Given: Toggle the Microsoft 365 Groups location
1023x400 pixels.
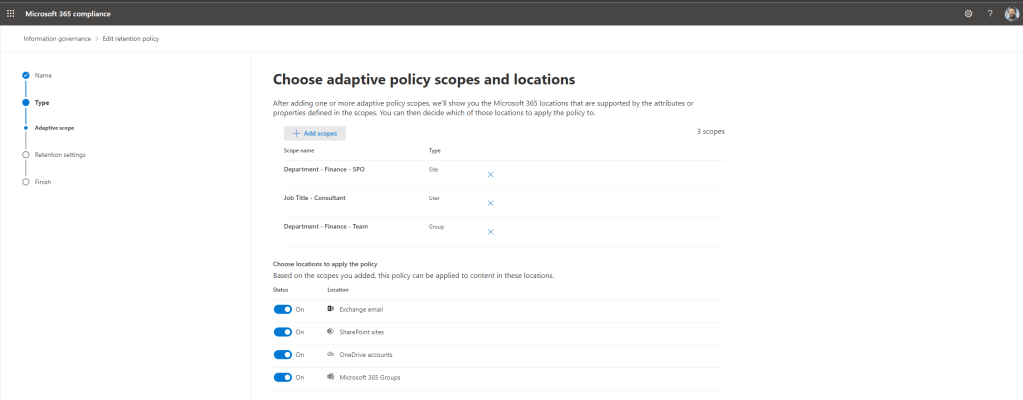Looking at the screenshot, I should click(x=283, y=377).
